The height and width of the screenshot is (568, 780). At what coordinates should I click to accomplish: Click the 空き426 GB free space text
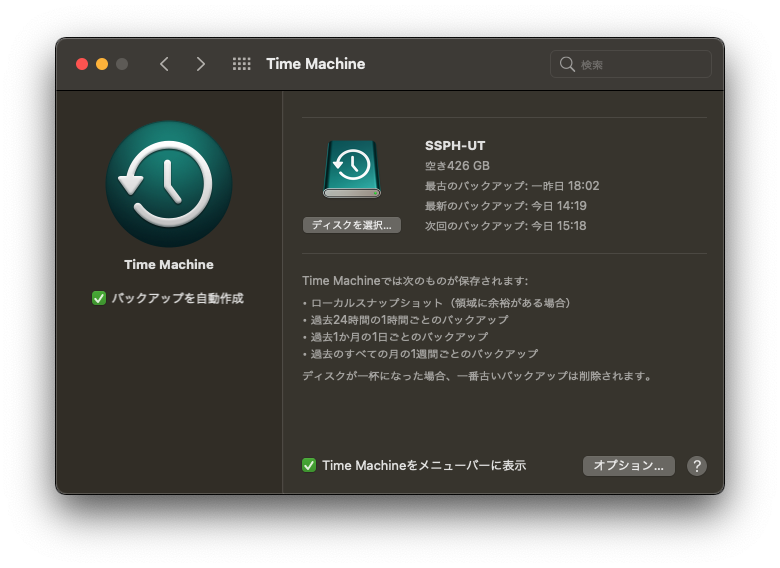(457, 166)
